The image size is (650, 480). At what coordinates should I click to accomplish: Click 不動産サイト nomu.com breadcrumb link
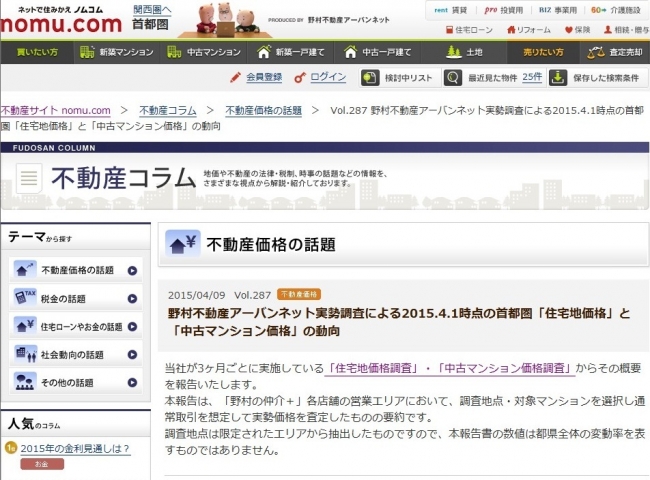tap(56, 110)
